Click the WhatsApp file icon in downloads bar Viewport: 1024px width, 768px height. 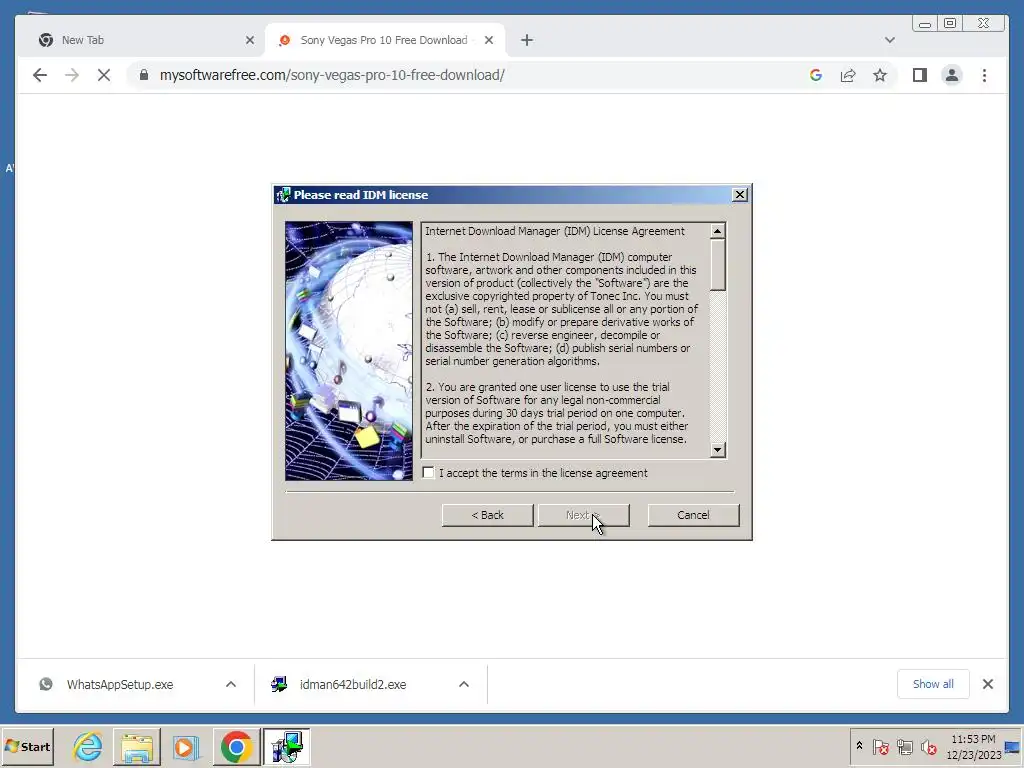click(46, 684)
